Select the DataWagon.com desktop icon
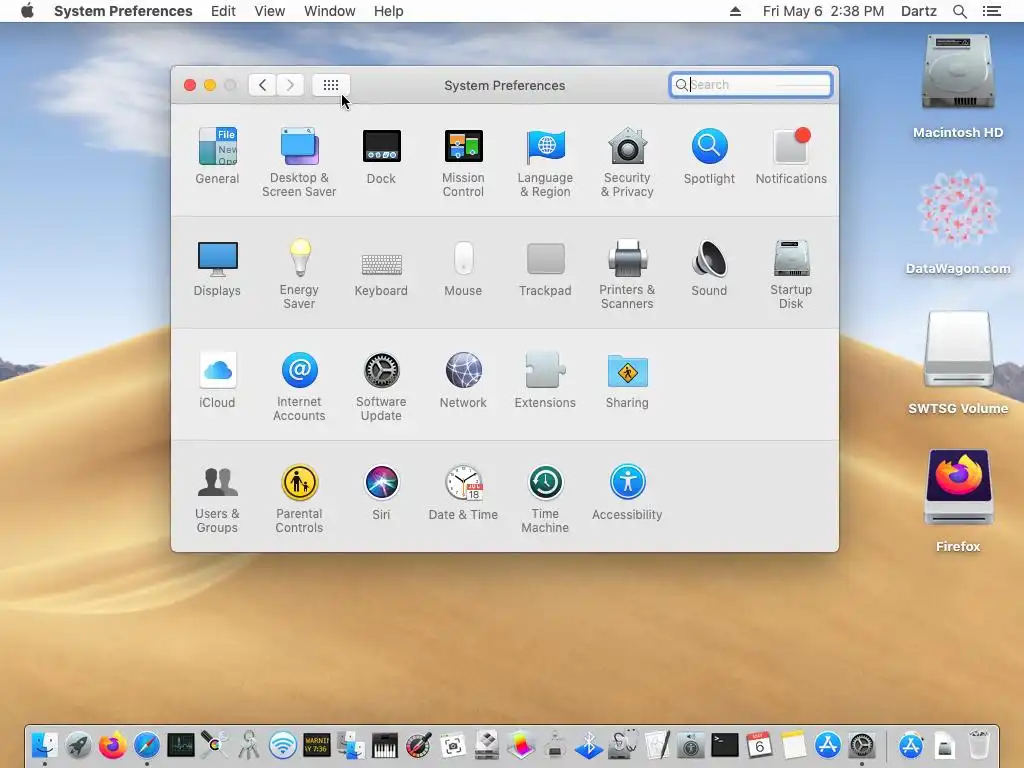This screenshot has height=768, width=1024. [x=958, y=223]
